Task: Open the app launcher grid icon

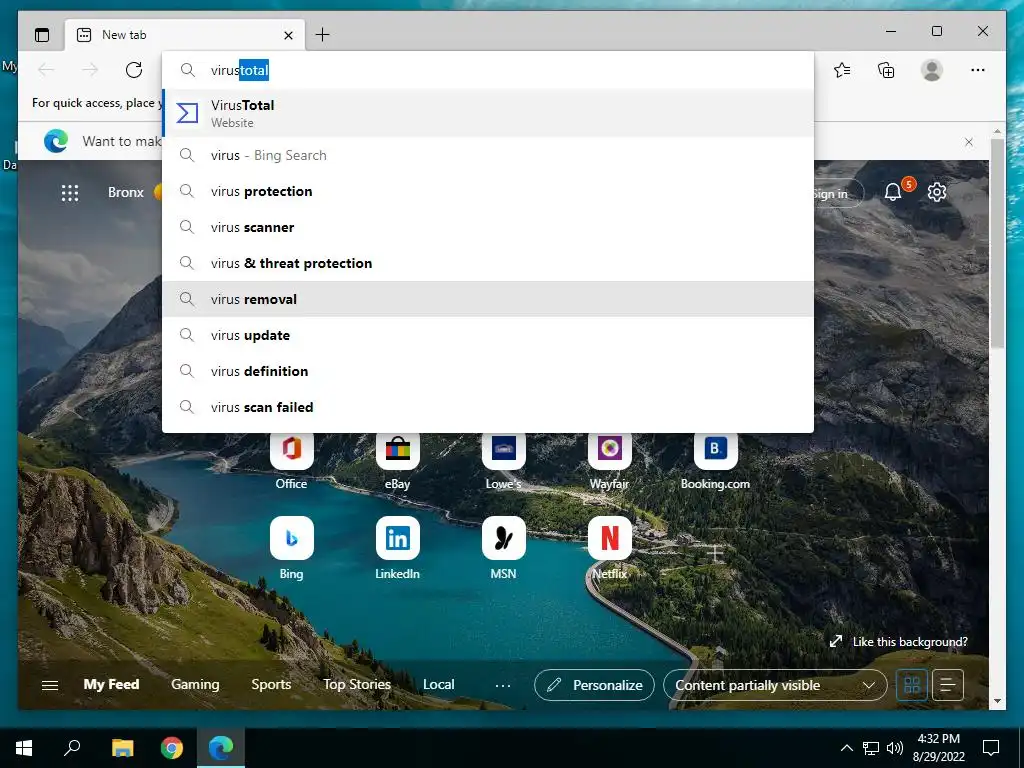Action: coord(70,193)
